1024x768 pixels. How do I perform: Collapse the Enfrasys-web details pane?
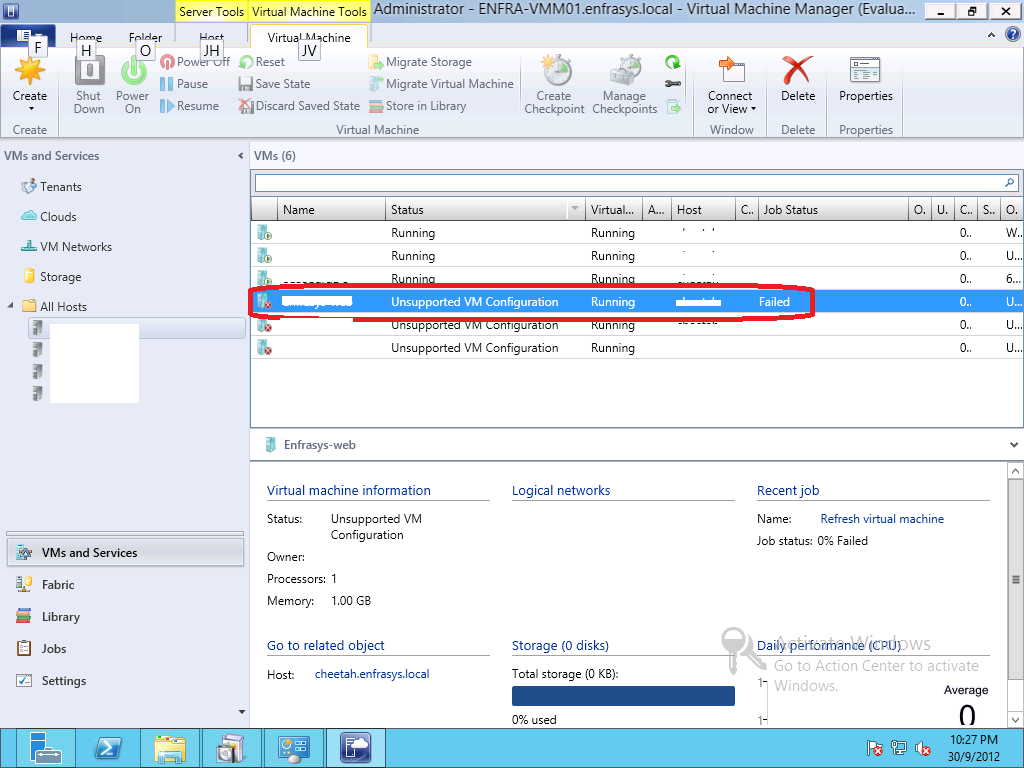[1013, 444]
